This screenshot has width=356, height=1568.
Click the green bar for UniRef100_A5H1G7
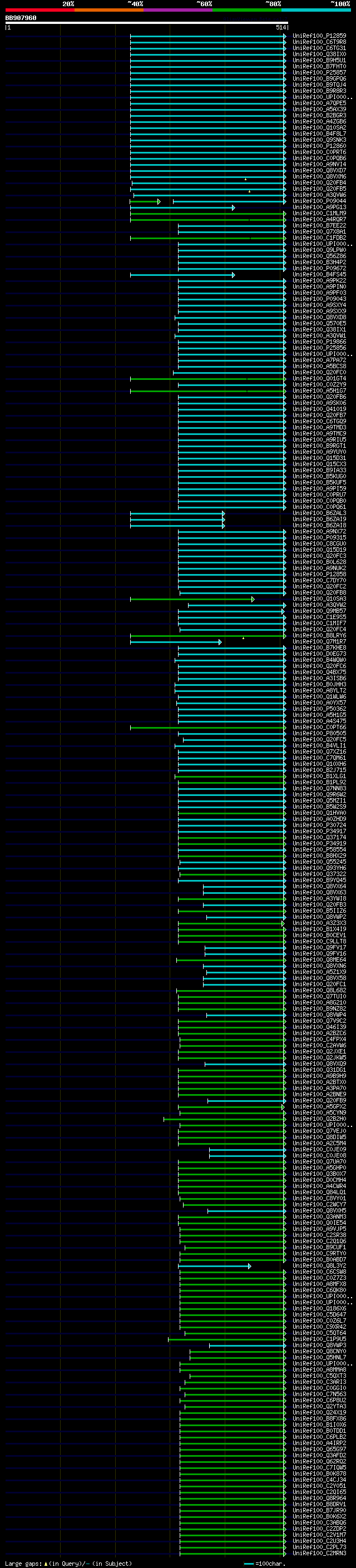(208, 392)
